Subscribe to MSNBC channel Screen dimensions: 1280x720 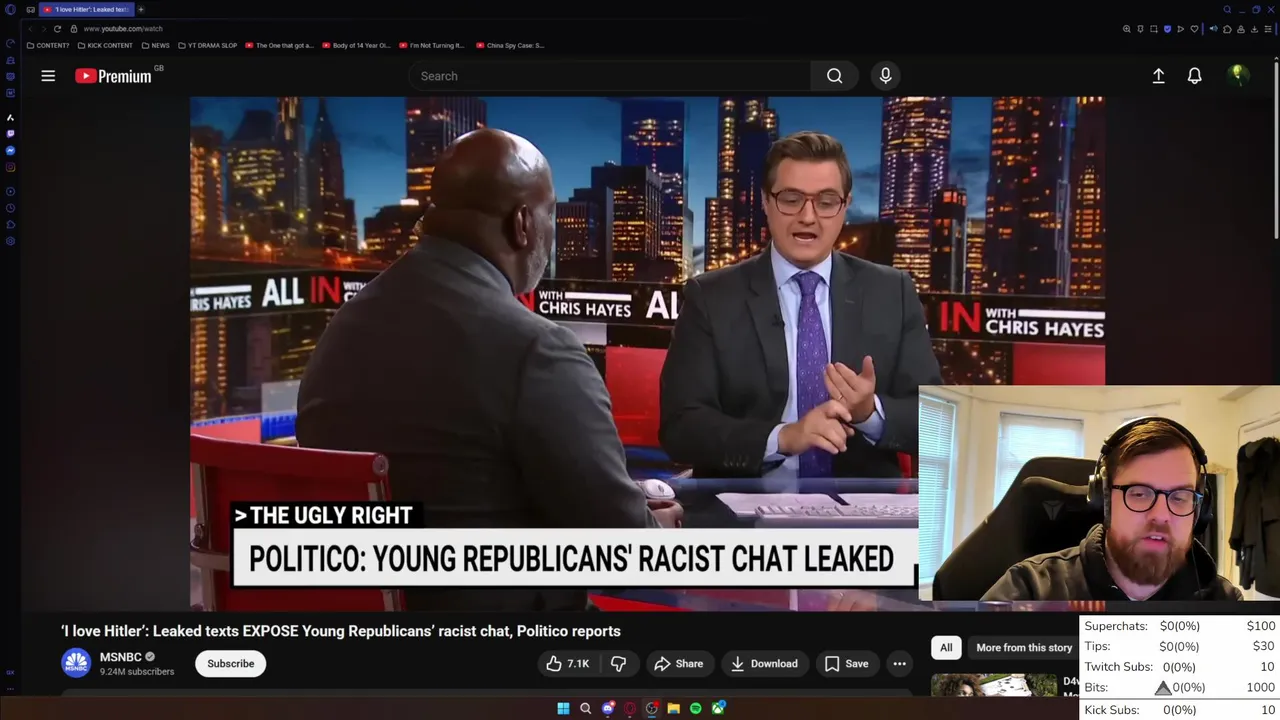pyautogui.click(x=230, y=663)
